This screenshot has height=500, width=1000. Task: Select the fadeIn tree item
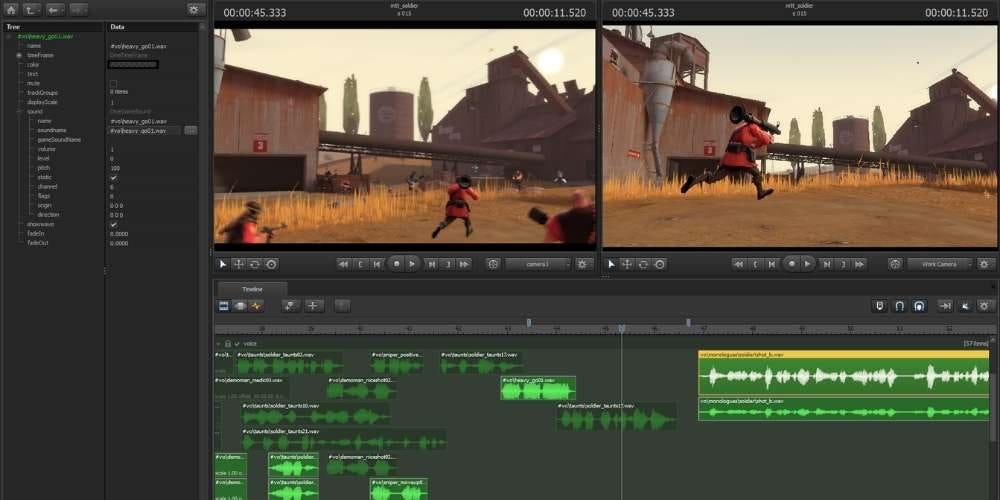(x=36, y=234)
